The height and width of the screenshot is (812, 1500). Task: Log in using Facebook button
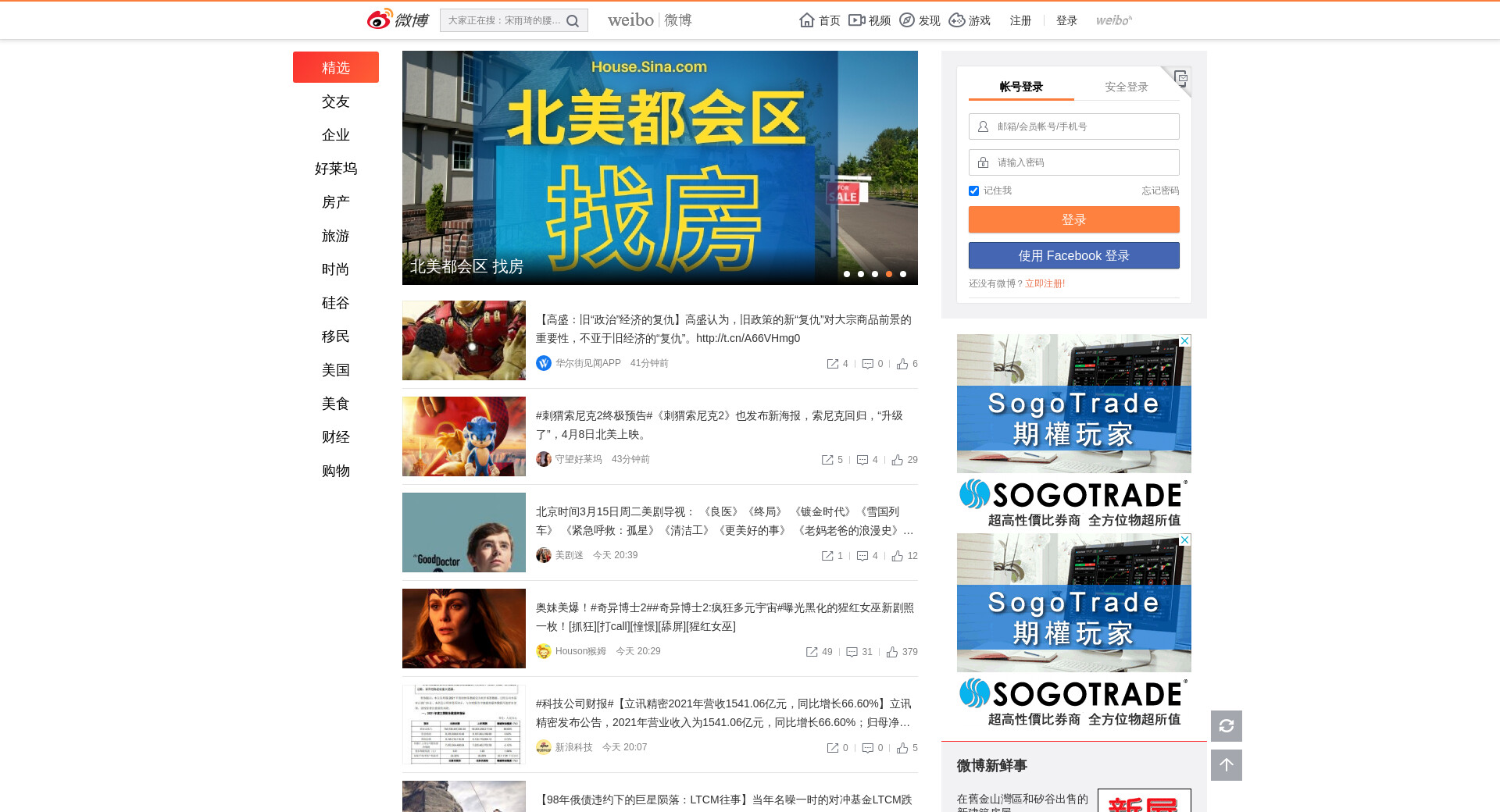click(x=1073, y=255)
